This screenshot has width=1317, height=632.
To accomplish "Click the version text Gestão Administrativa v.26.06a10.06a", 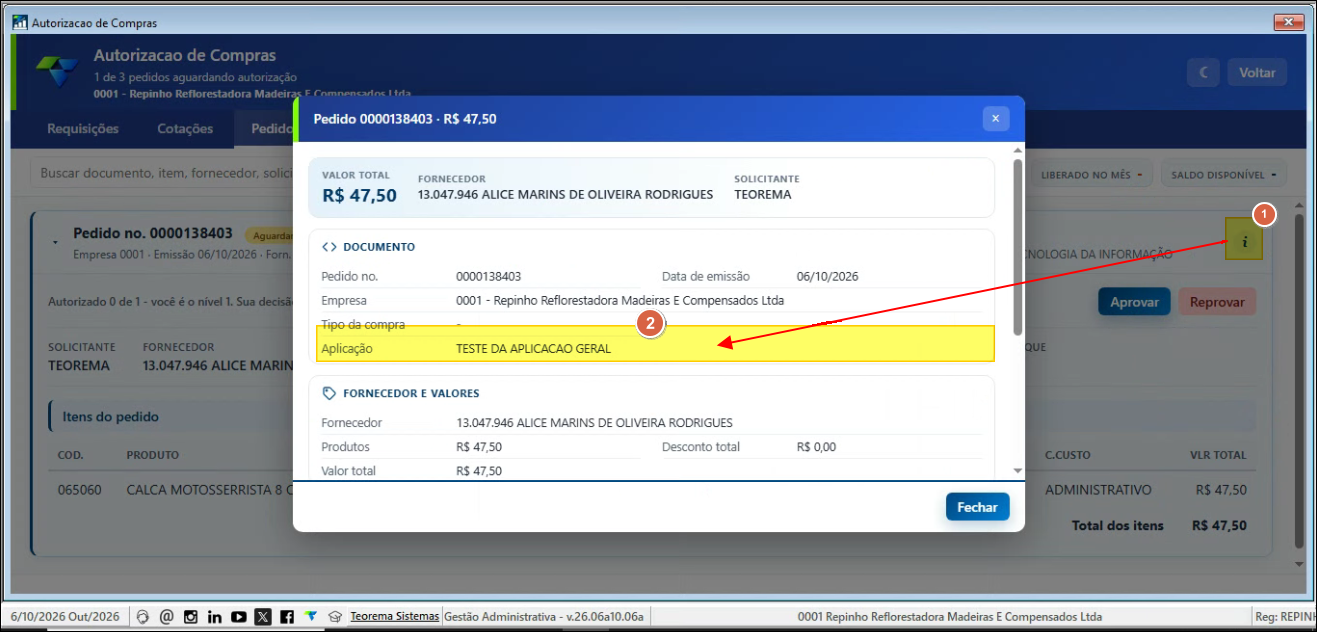I will click(x=543, y=616).
